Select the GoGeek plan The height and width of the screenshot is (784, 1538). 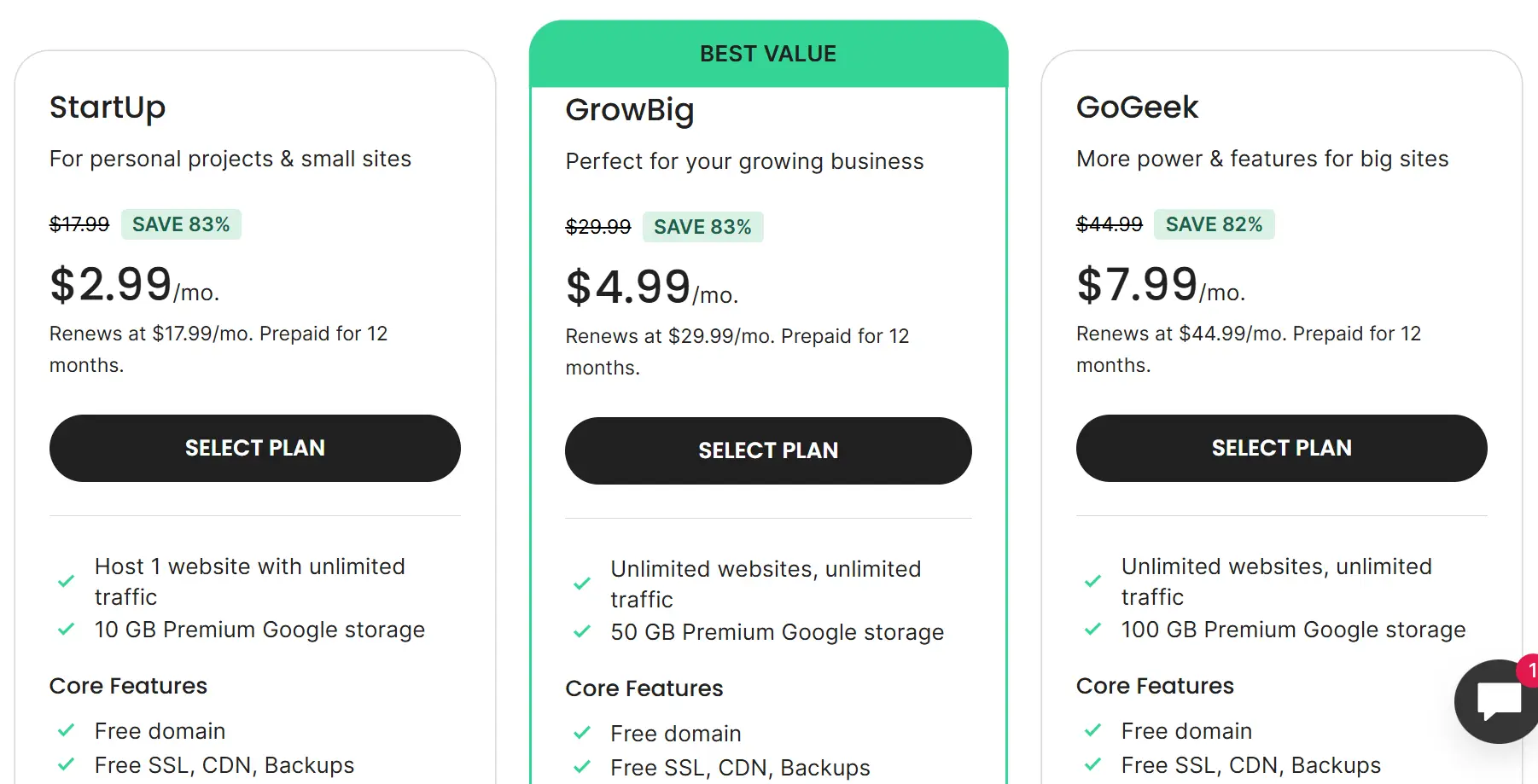coord(1281,448)
